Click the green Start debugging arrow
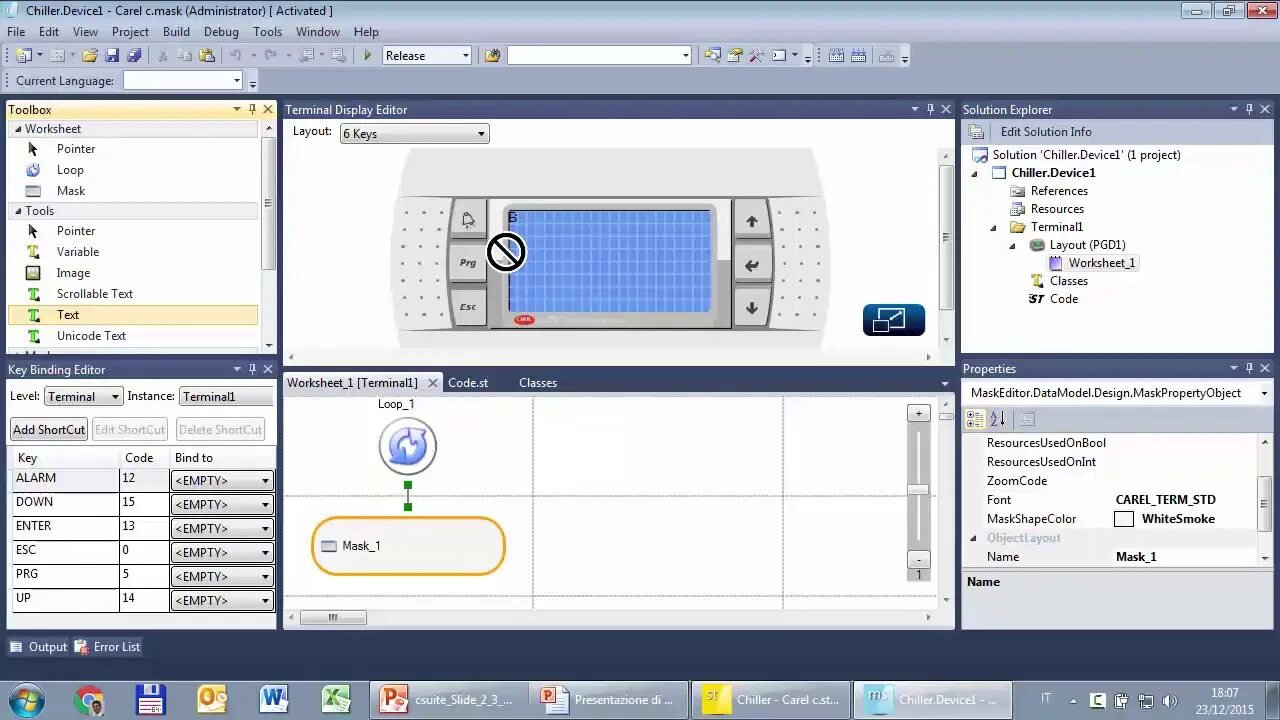1280x720 pixels. (x=368, y=56)
